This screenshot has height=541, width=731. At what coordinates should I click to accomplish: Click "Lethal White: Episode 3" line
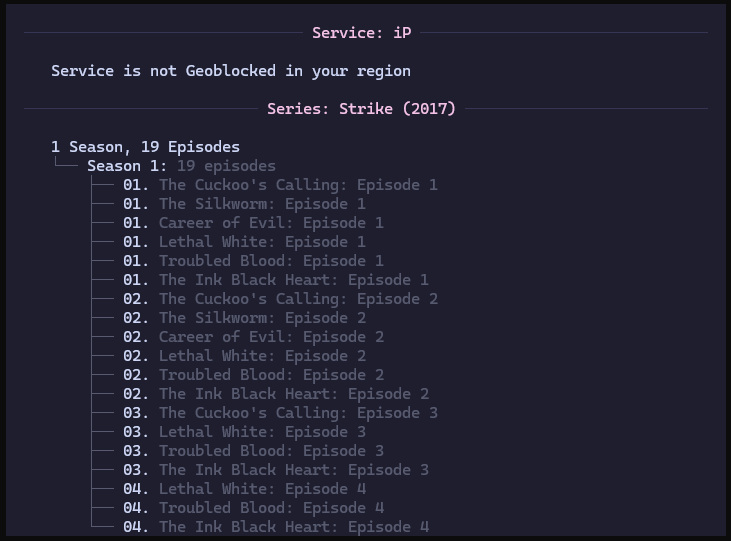pos(262,432)
